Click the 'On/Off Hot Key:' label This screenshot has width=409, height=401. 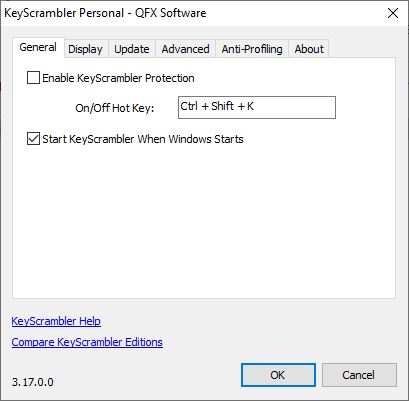(x=115, y=108)
